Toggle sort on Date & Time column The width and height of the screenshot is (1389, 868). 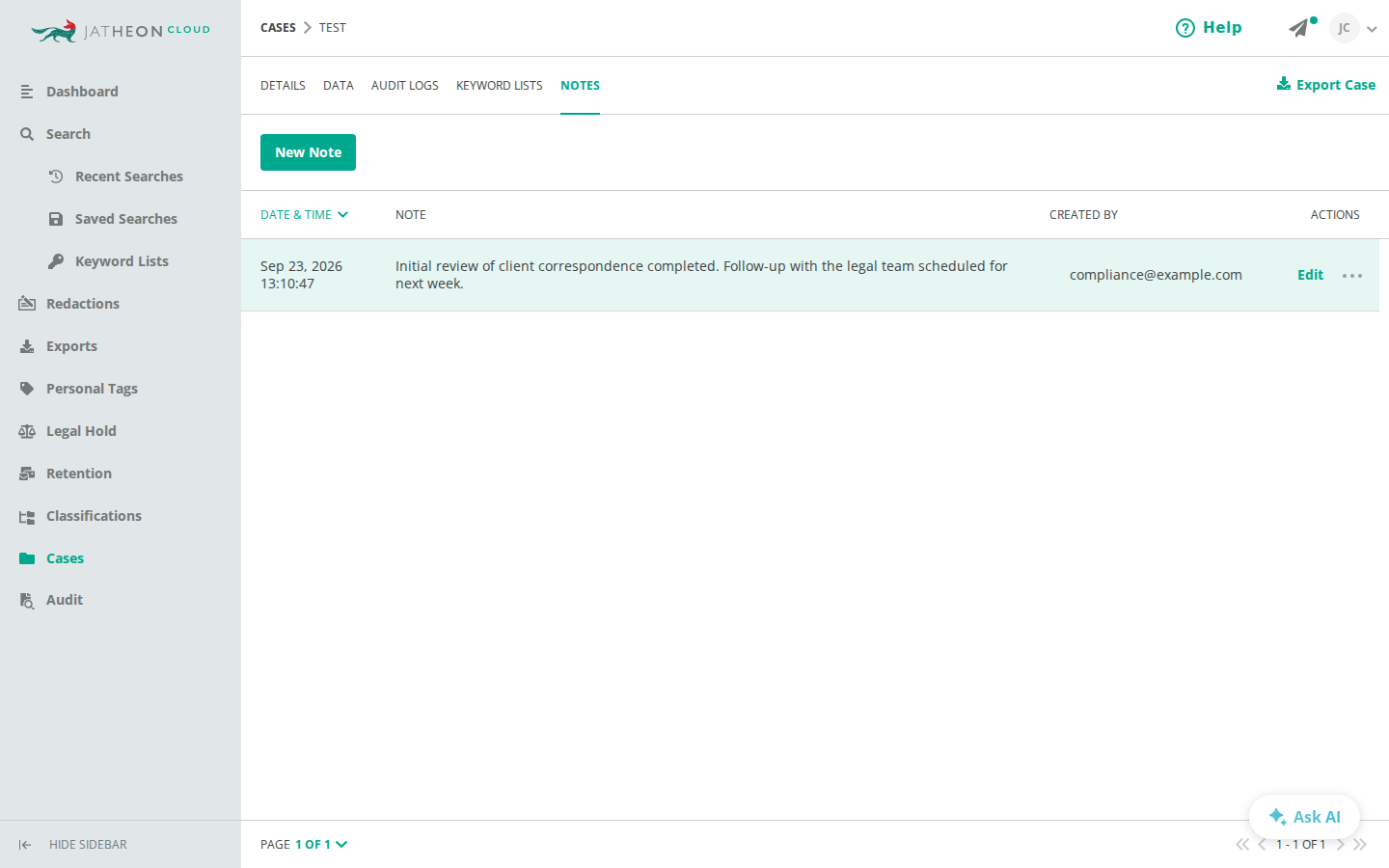[304, 215]
